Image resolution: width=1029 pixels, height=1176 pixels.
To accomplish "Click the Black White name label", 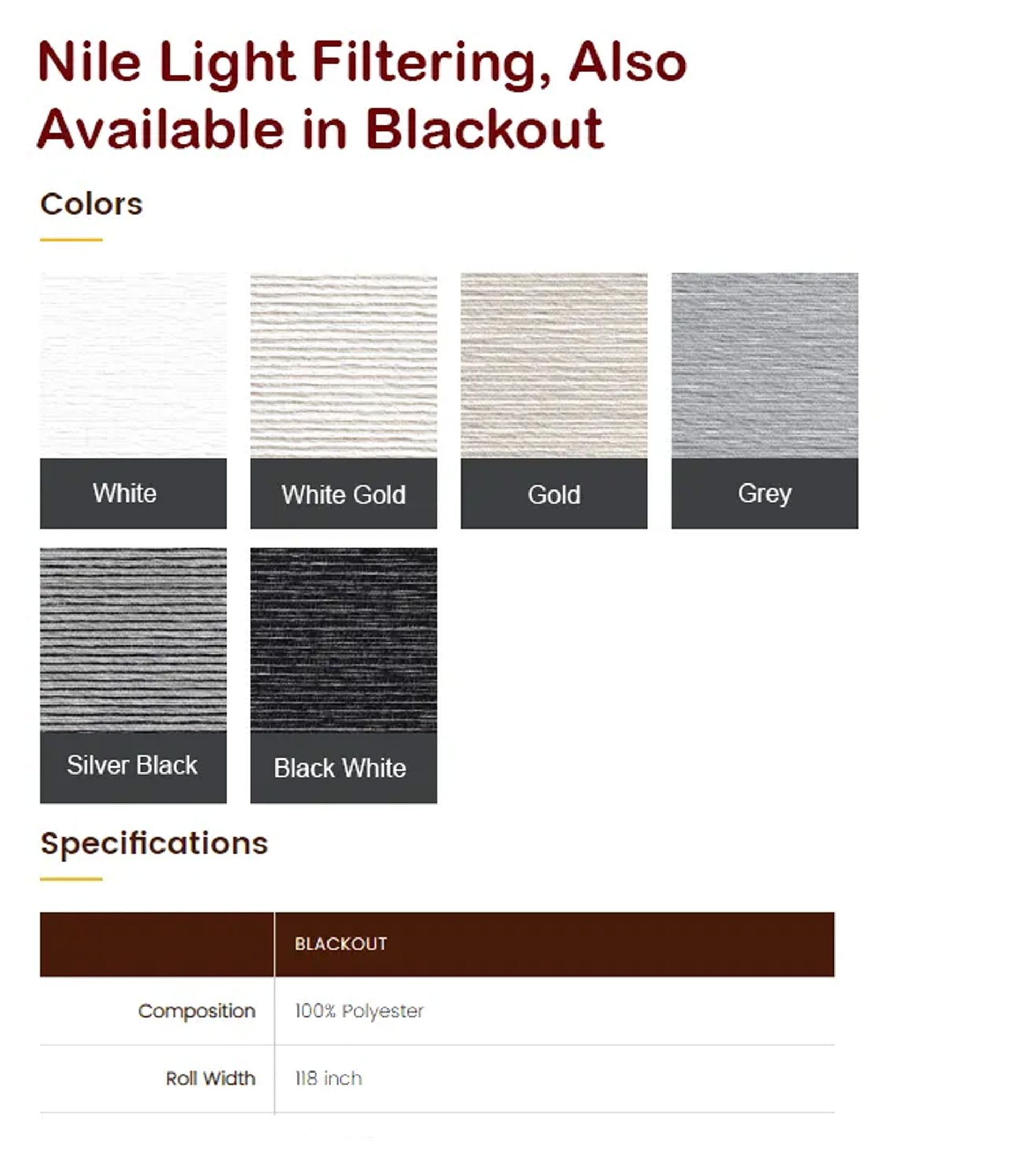I will pyautogui.click(x=340, y=768).
